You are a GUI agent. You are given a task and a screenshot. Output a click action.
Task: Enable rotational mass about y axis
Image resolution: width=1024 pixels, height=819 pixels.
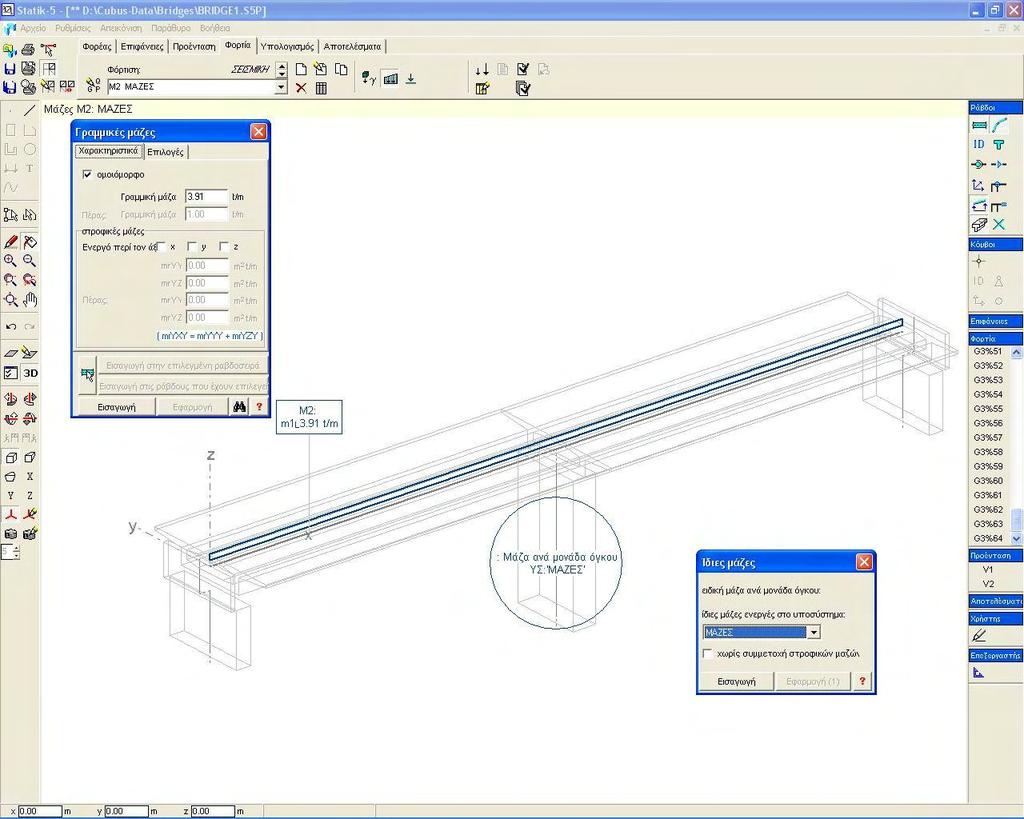click(192, 247)
